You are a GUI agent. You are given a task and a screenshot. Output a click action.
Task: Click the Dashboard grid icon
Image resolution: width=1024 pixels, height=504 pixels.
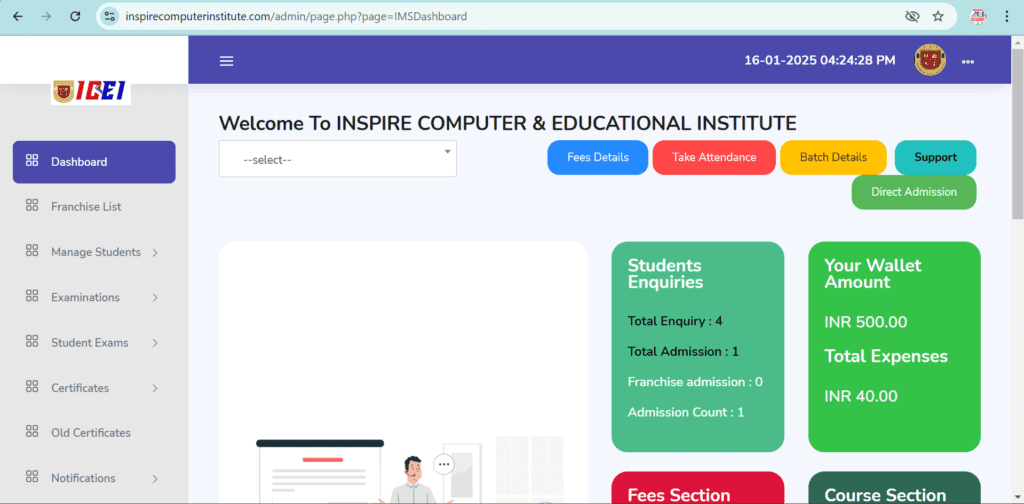point(31,161)
